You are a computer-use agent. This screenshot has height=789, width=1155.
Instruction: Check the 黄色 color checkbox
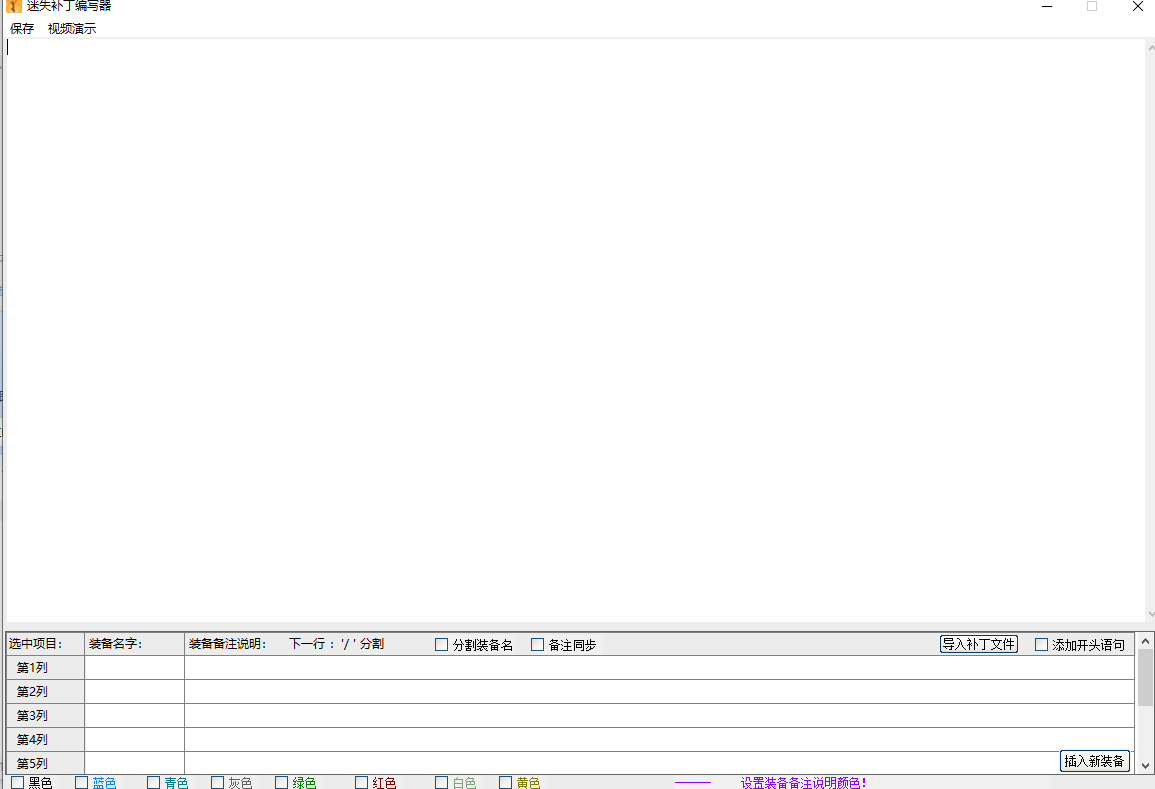(506, 782)
